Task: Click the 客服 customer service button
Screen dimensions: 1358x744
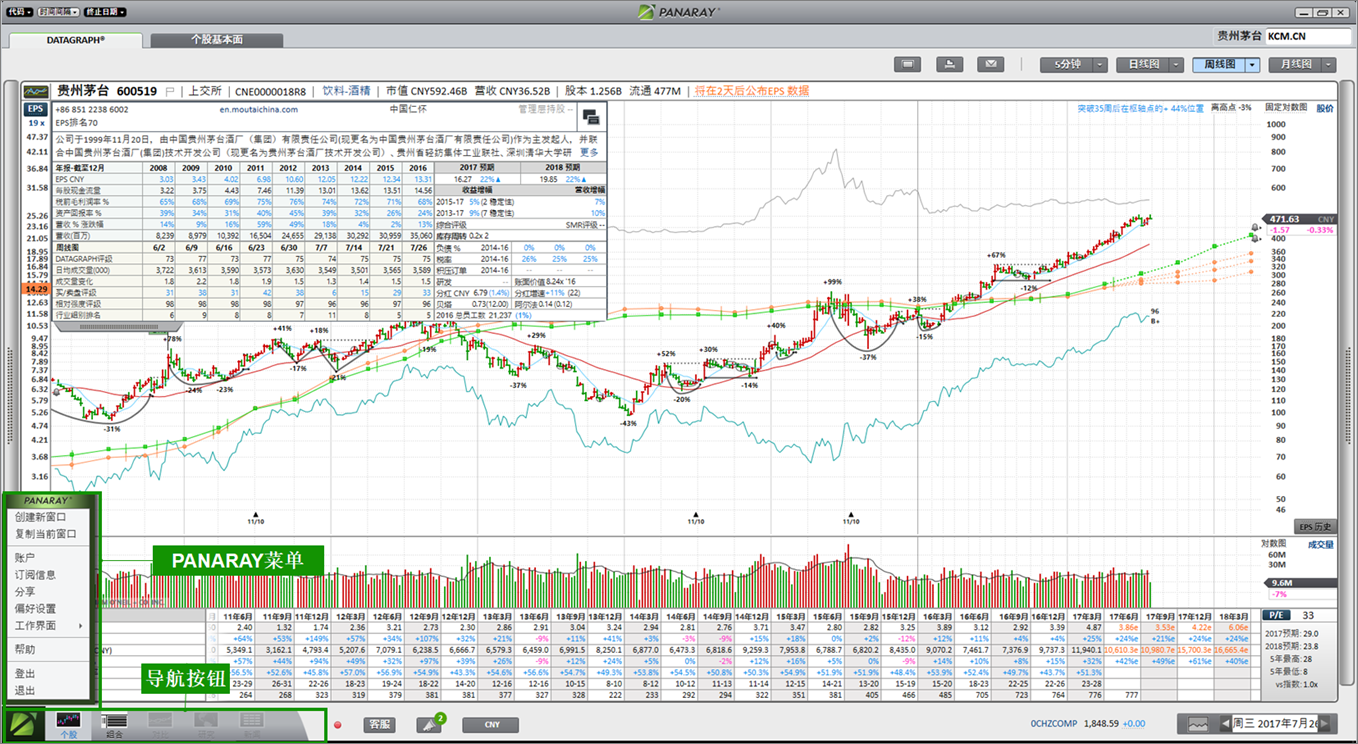Action: [379, 724]
